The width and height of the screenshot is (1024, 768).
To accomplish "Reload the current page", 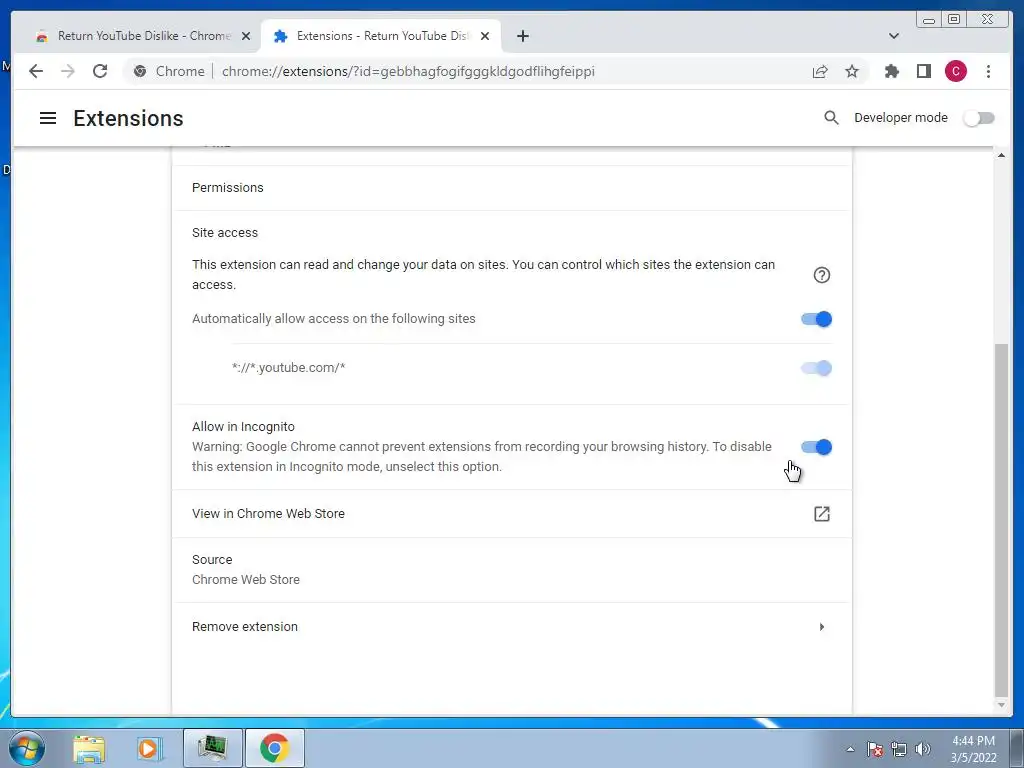I will coord(100,71).
